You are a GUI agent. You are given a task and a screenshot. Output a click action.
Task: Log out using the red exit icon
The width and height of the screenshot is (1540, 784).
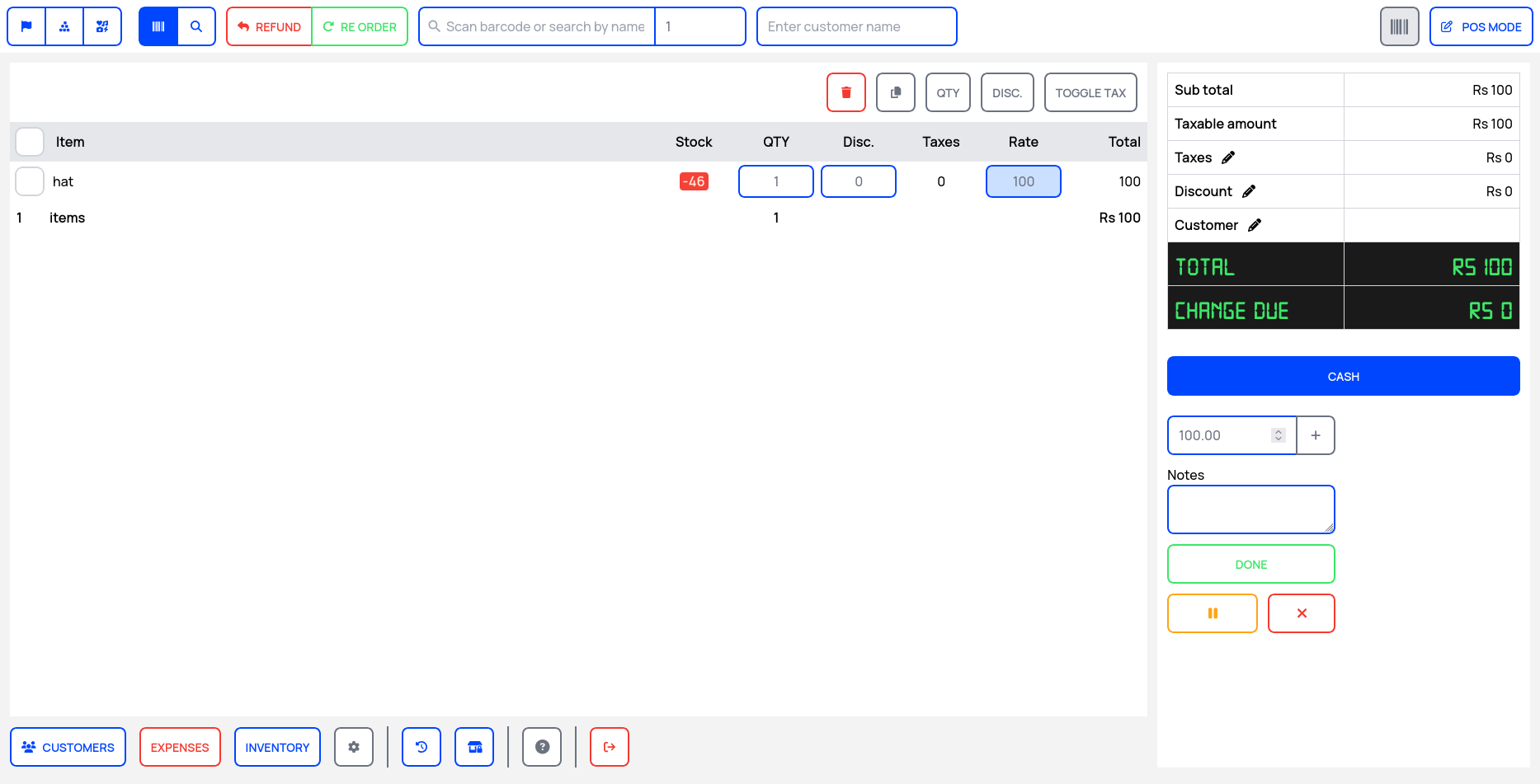(x=609, y=747)
